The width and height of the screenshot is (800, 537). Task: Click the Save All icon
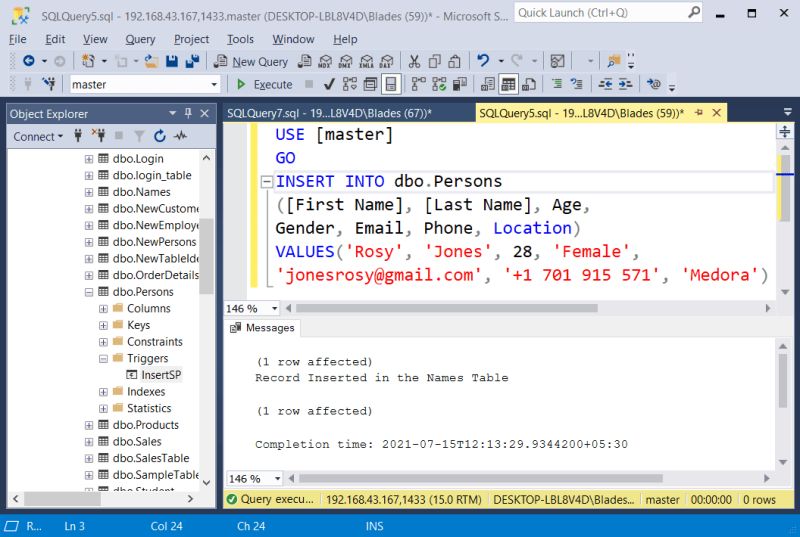(x=192, y=61)
